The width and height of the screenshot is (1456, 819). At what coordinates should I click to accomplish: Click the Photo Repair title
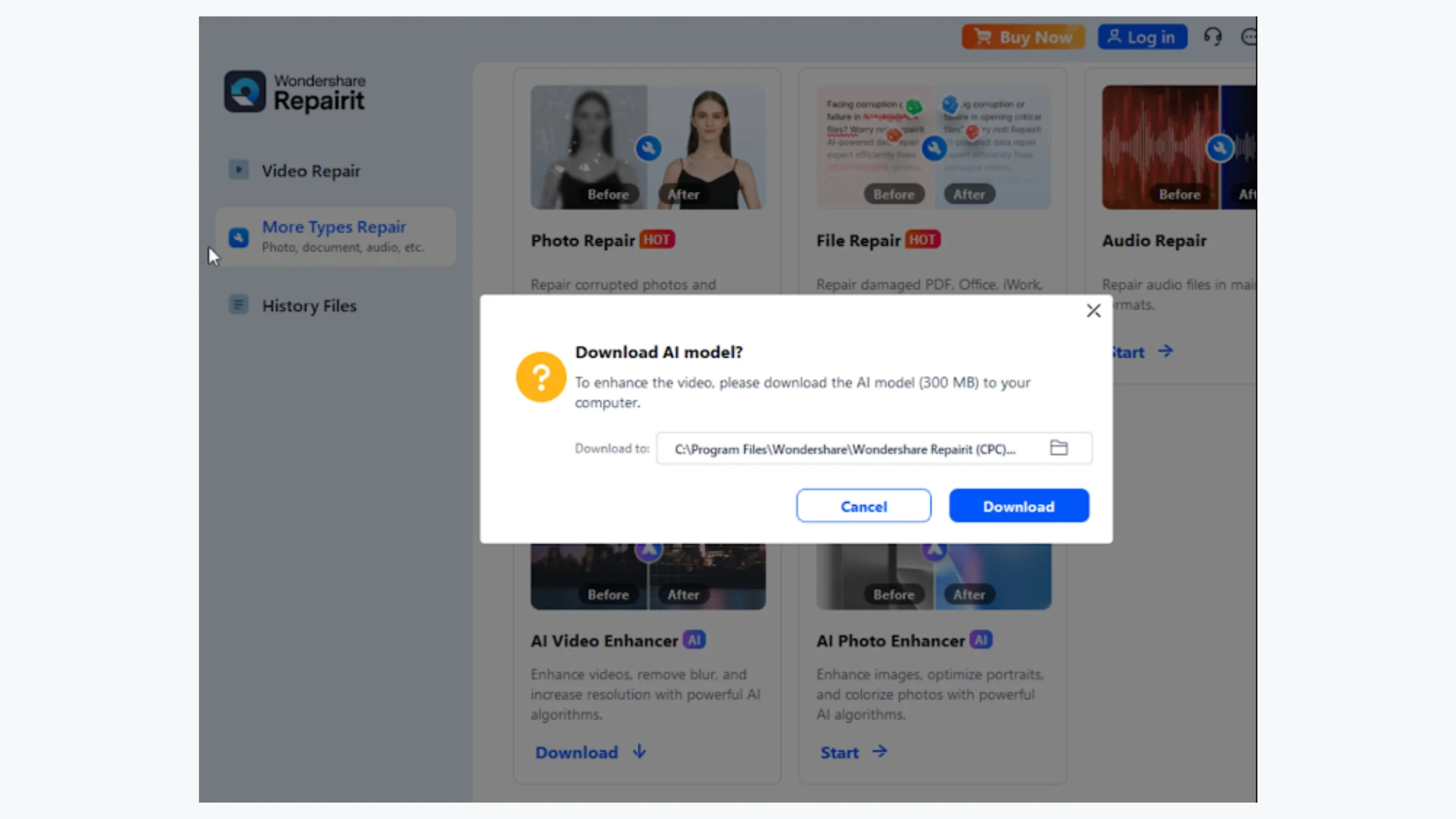point(583,241)
